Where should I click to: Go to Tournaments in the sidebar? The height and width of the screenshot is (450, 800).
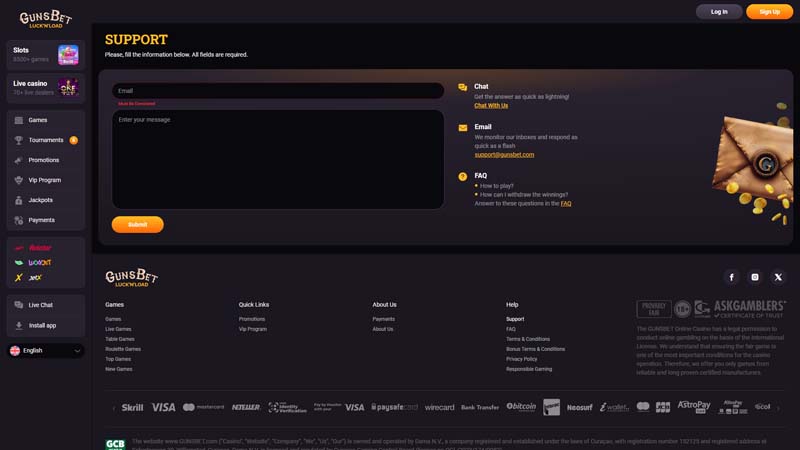(45, 140)
